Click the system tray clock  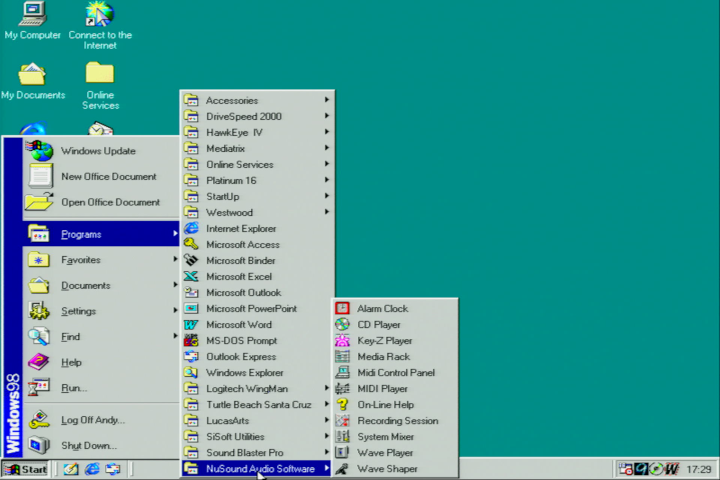pyautogui.click(x=699, y=469)
